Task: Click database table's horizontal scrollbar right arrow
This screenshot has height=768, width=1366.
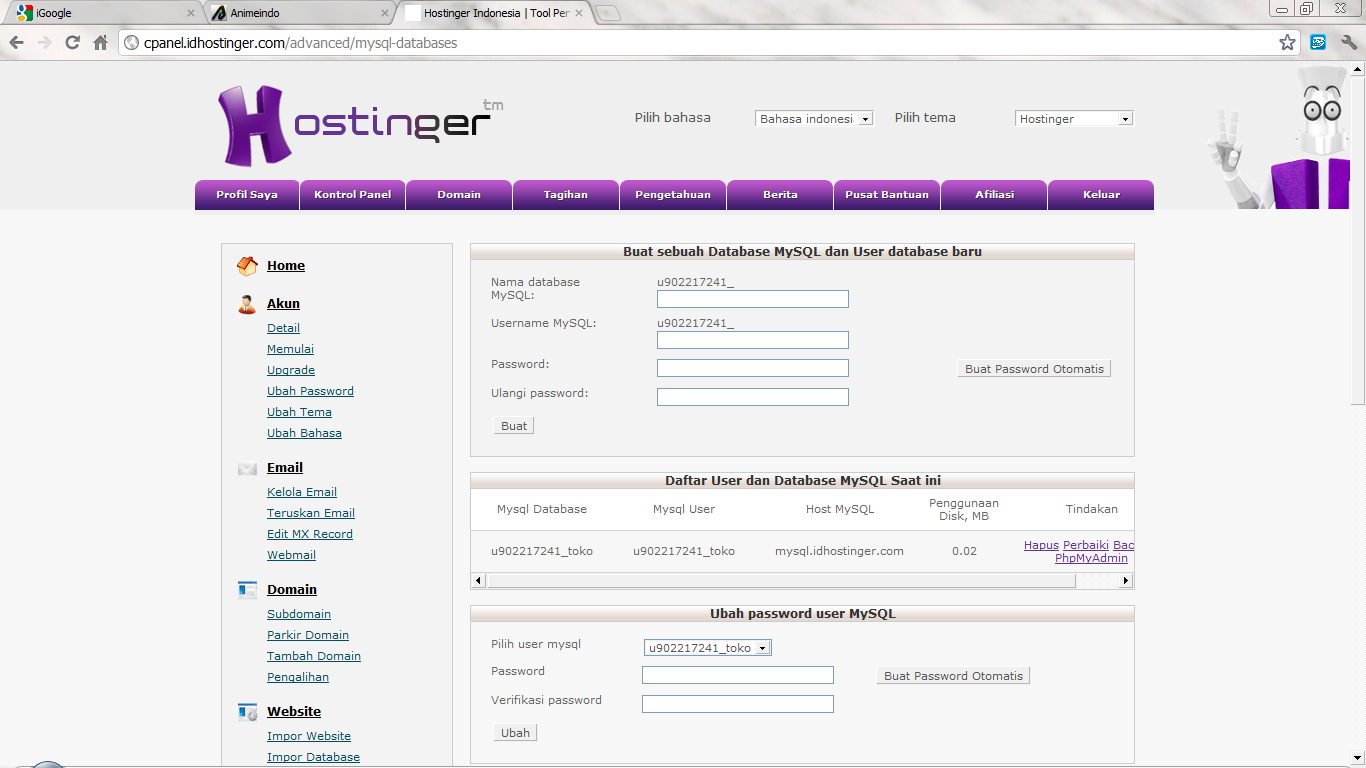Action: (1126, 580)
